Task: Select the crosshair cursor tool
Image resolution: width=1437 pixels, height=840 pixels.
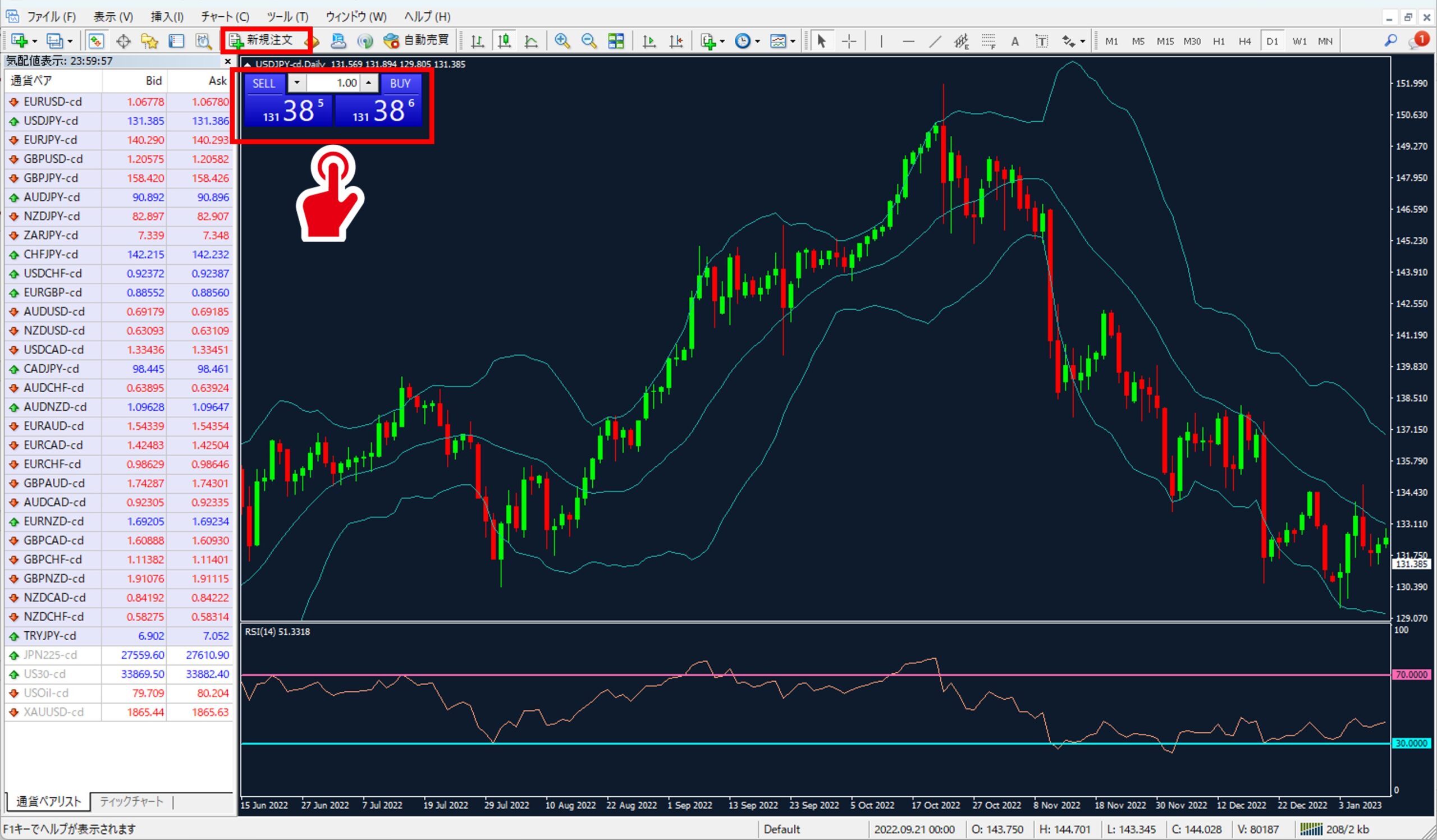Action: tap(849, 41)
